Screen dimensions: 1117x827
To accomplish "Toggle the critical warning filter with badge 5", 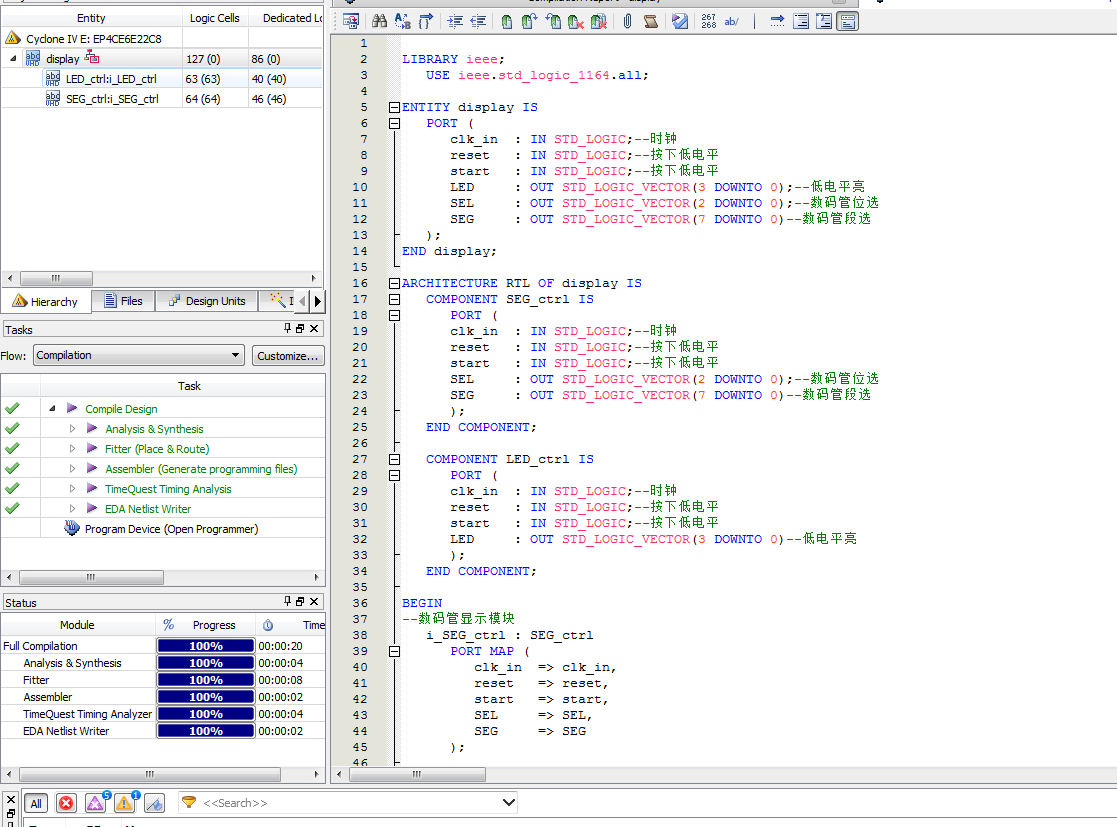I will [95, 803].
